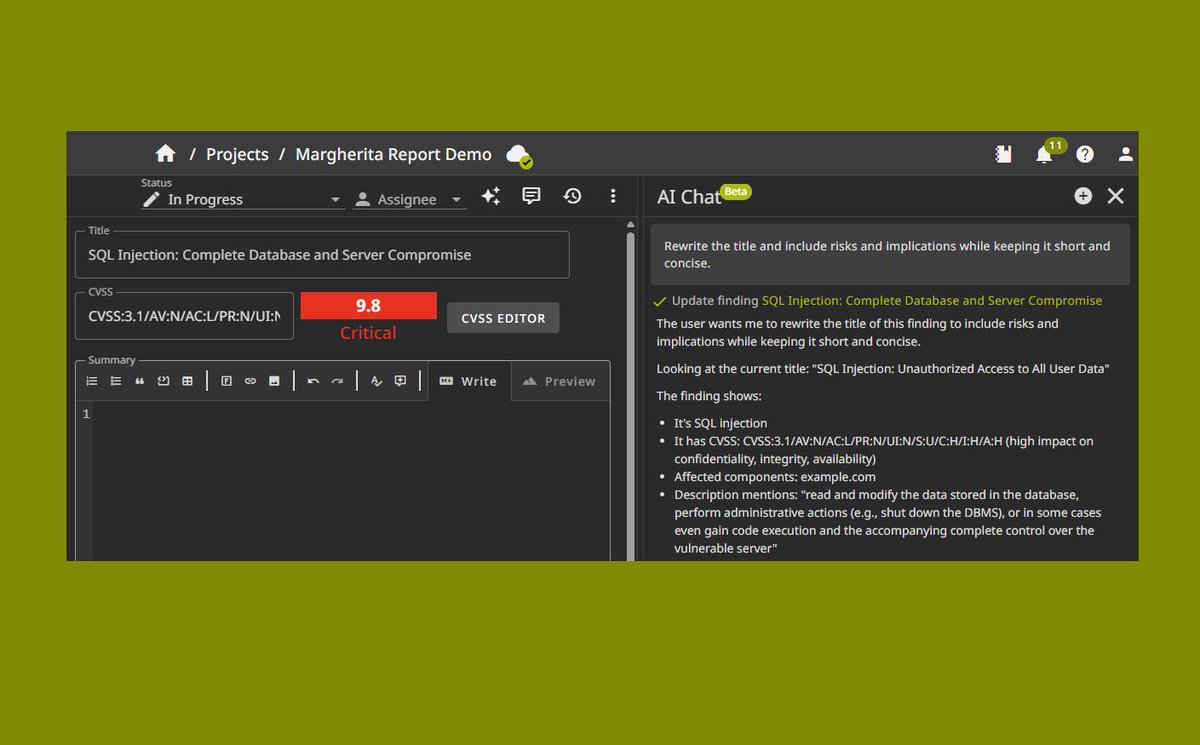1200x745 pixels.
Task: Click the user prompt message bubble
Action: coord(890,254)
